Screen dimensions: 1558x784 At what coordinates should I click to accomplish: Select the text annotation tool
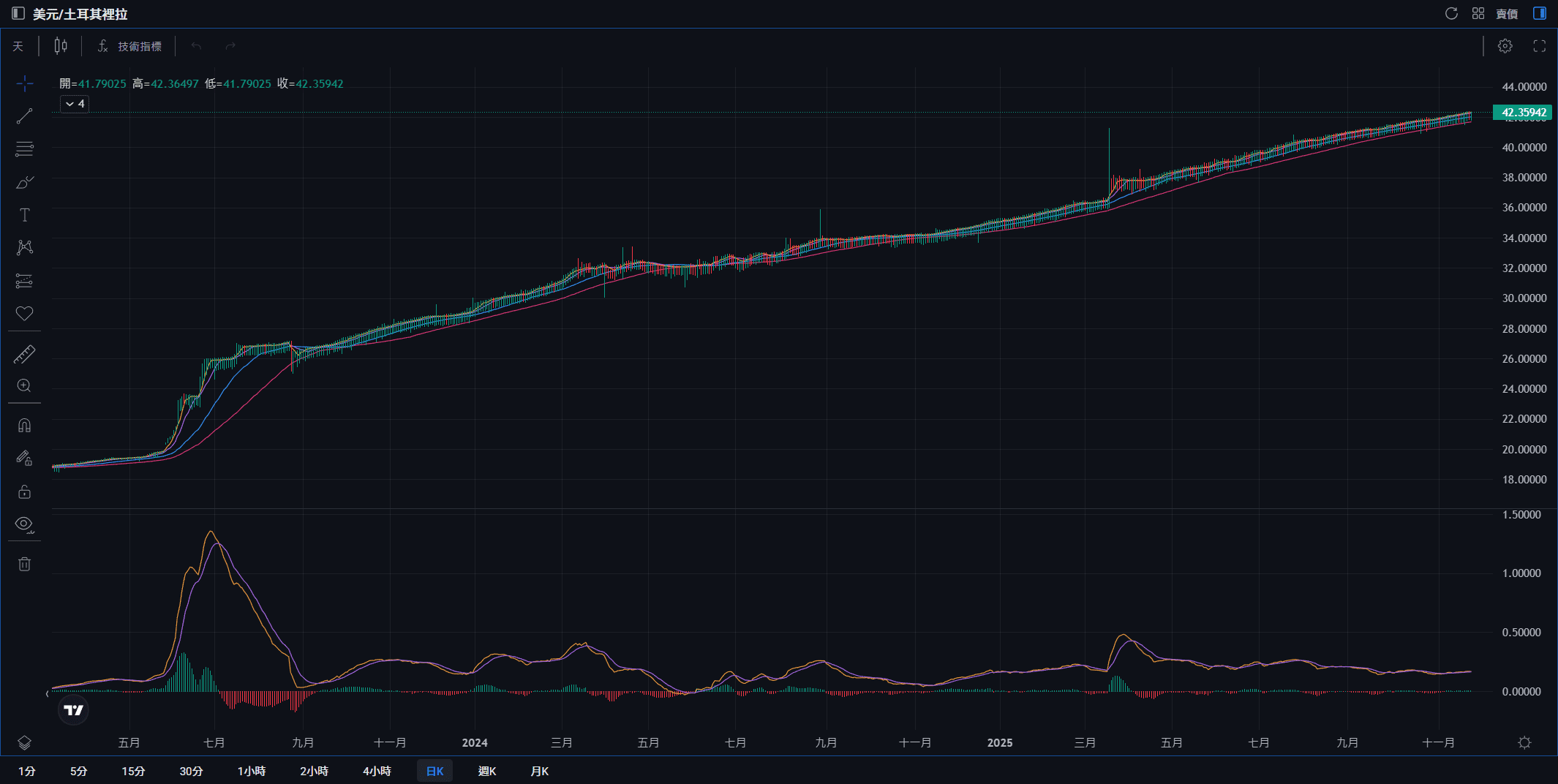[24, 215]
